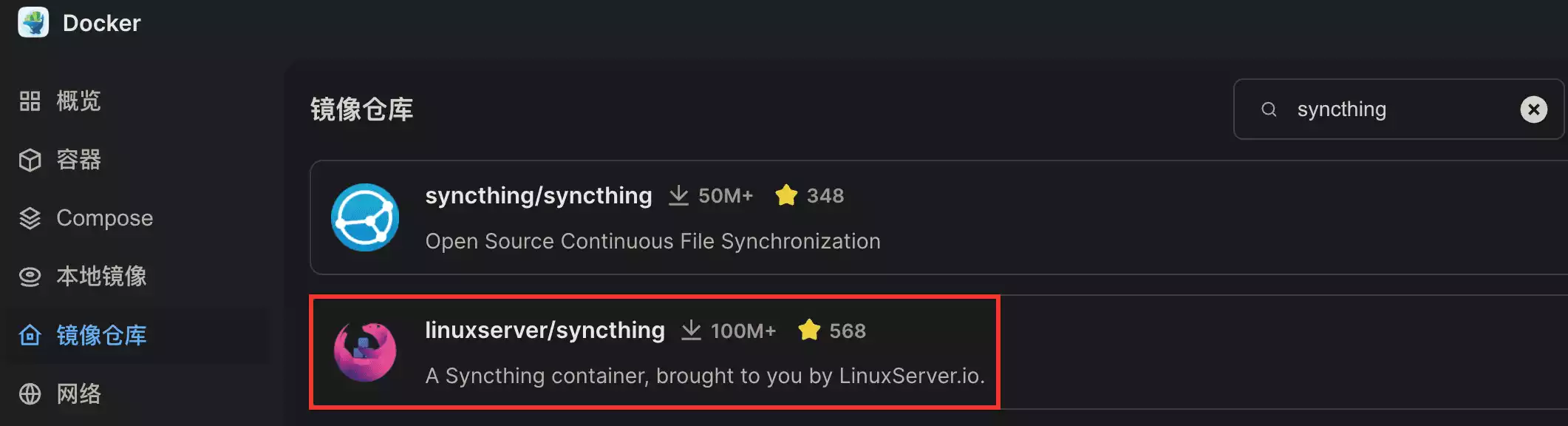Click the 容器 container cube icon
The width and height of the screenshot is (1568, 426).
pyautogui.click(x=30, y=160)
